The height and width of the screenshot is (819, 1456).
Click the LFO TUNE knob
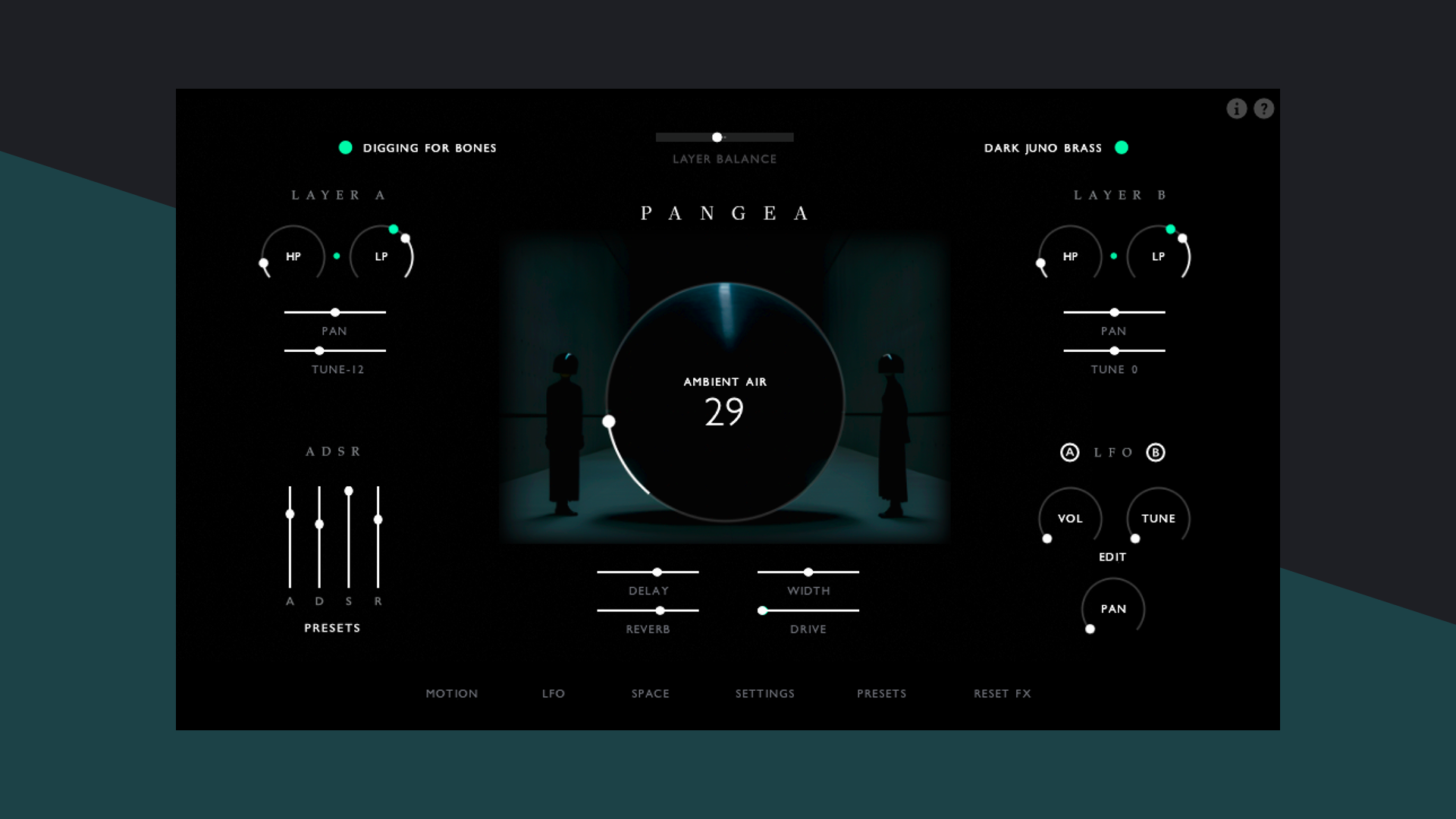click(1158, 519)
